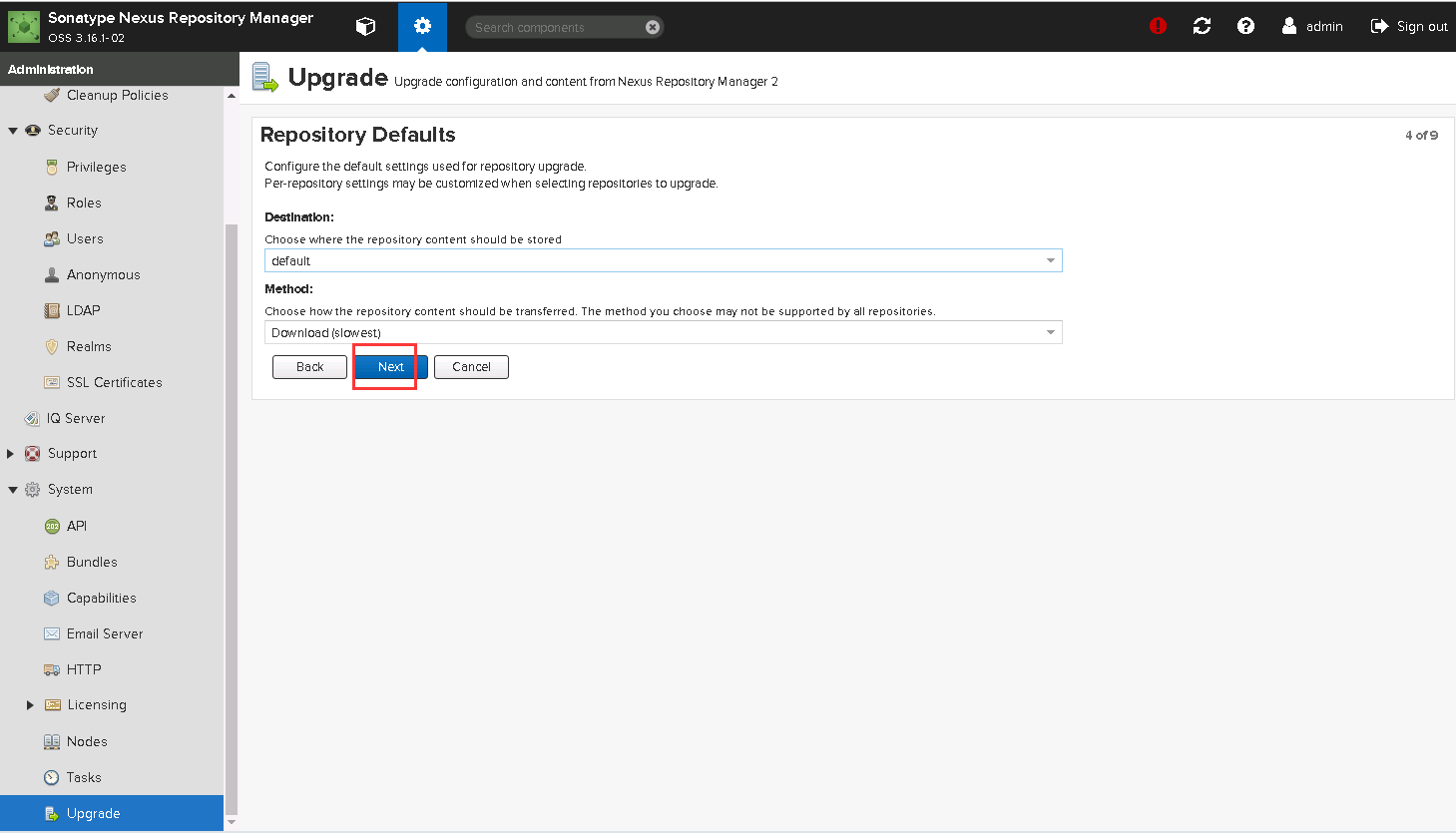Open Licensing in the sidebar
The height and width of the screenshot is (833, 1456).
click(97, 705)
